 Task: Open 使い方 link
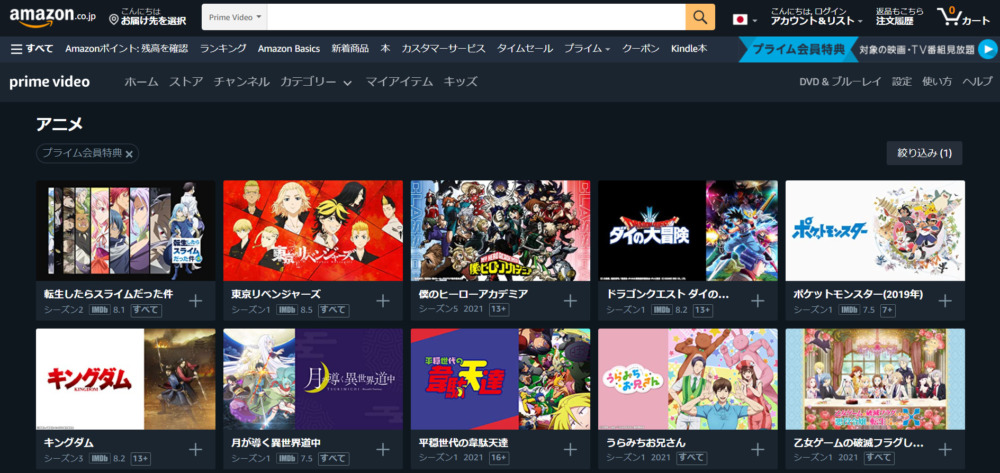coord(937,82)
